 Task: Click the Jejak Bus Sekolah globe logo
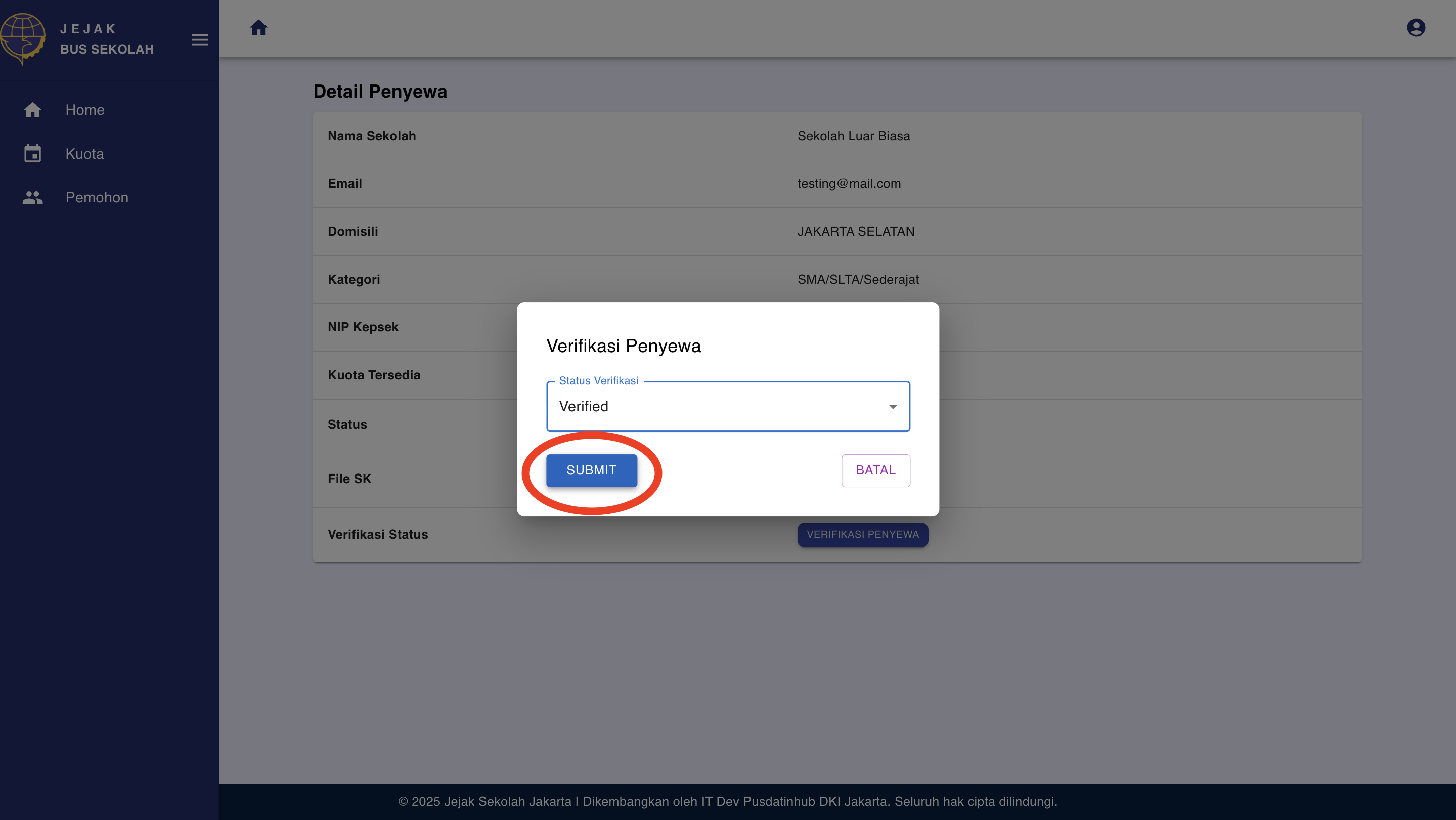(23, 38)
